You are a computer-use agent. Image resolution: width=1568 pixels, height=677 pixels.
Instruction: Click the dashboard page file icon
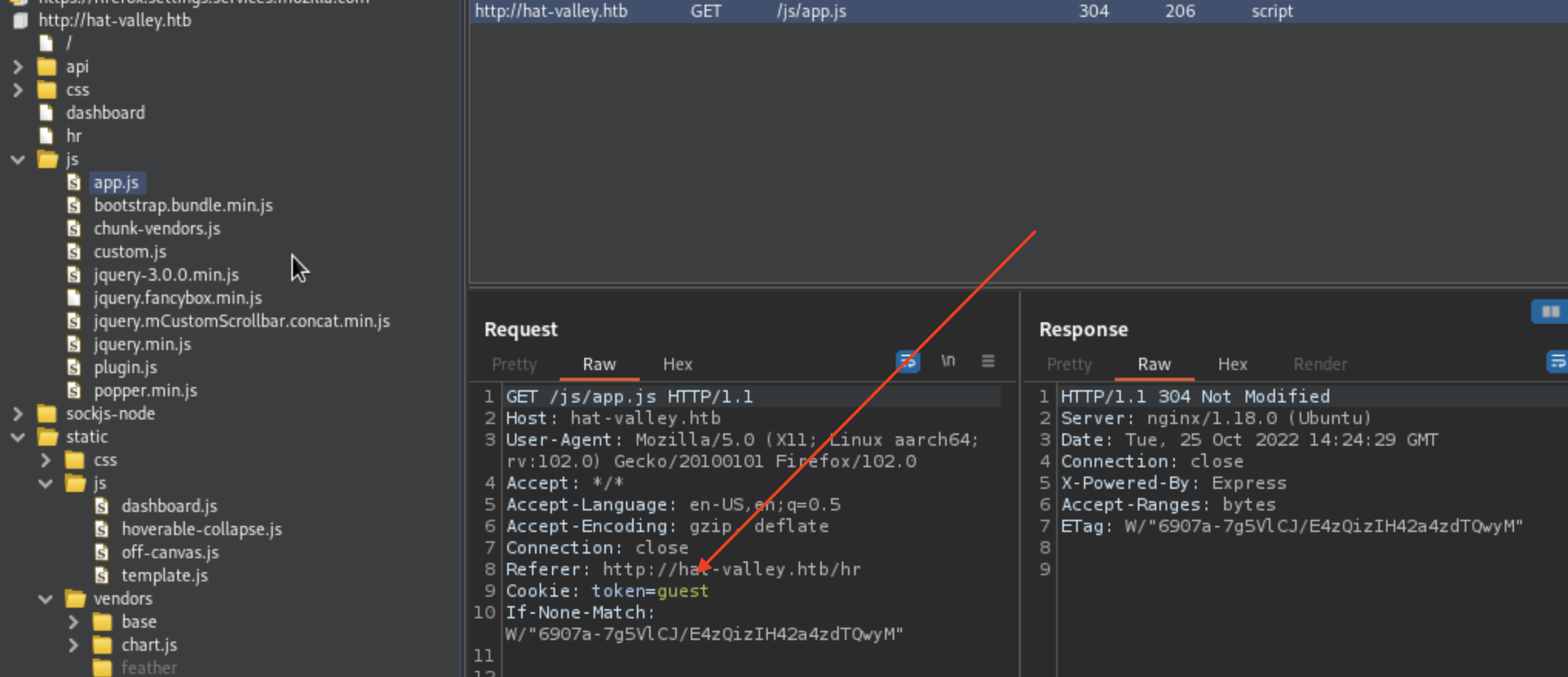click(47, 113)
